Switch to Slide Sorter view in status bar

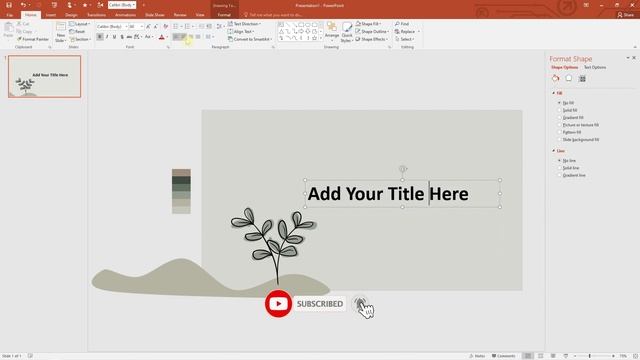pyautogui.click(x=540, y=356)
